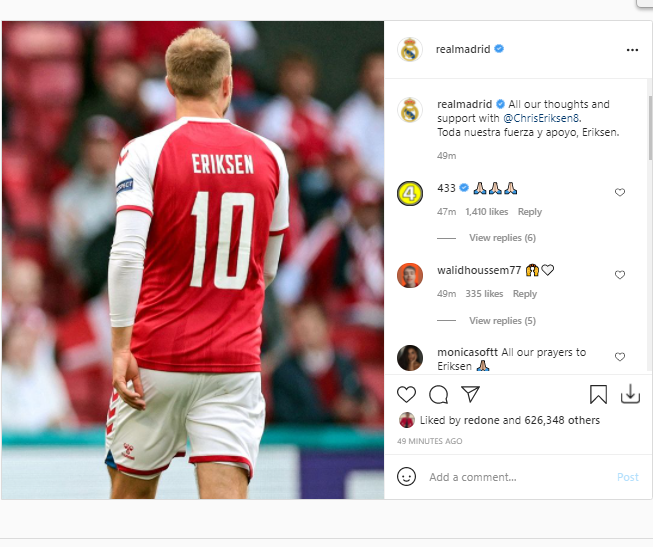
Task: Open comment bubble icon under post
Action: 438,394
